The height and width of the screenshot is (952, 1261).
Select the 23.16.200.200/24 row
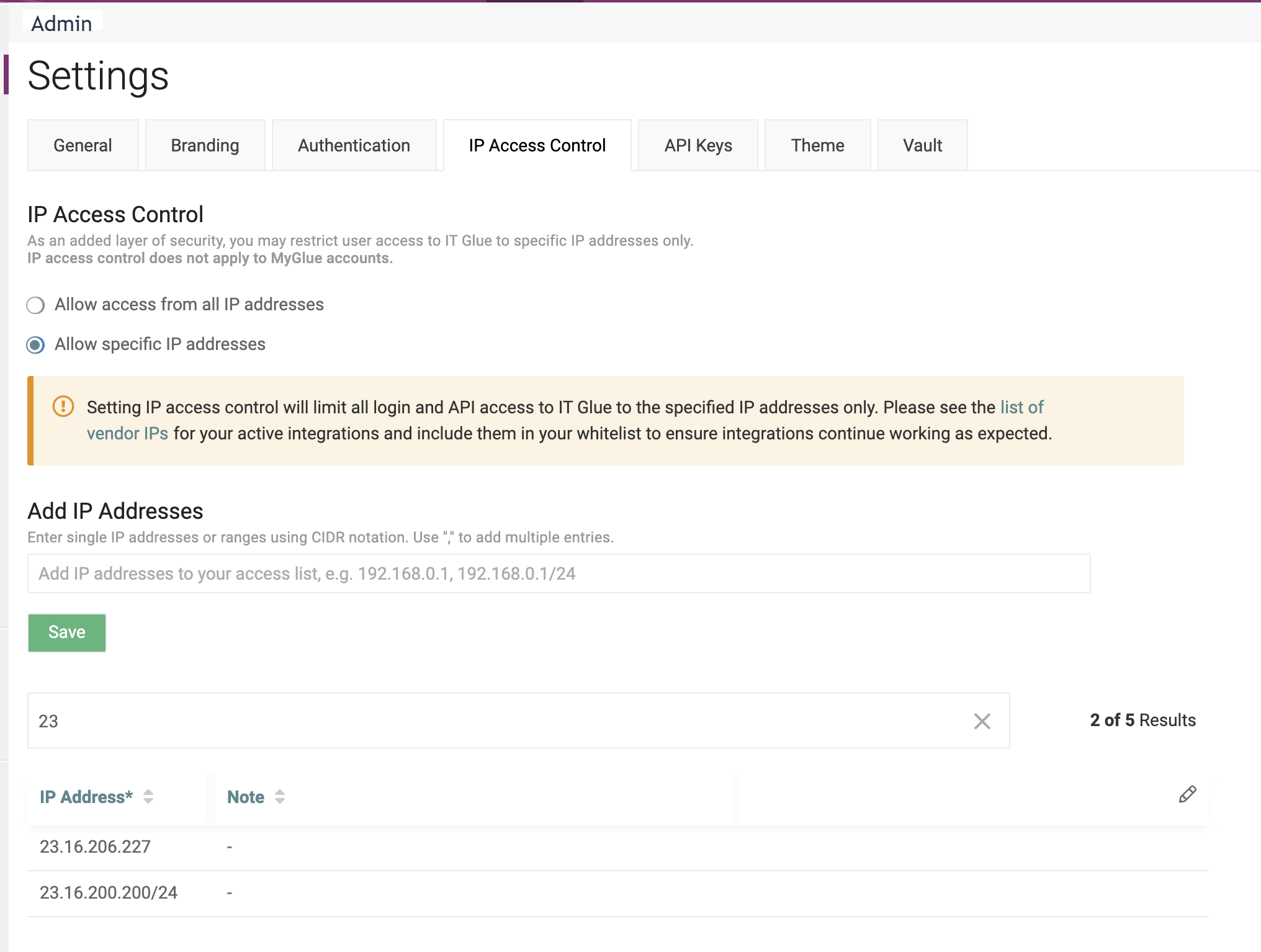(x=618, y=893)
